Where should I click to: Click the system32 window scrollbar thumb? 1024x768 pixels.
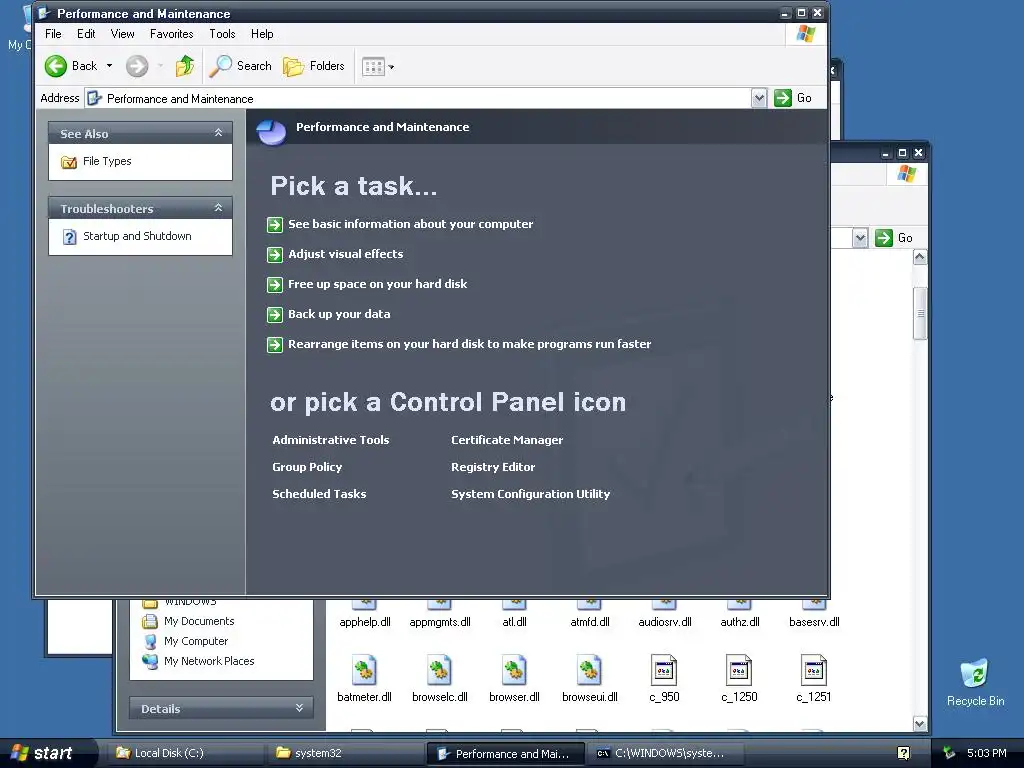(x=920, y=313)
